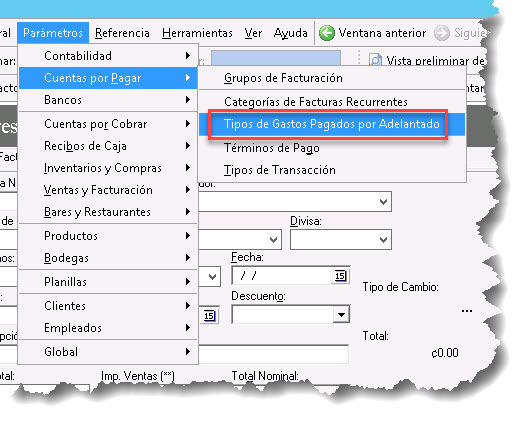Viewport: 532px width, 427px height.
Task: Open the Herramientas menu
Action: click(197, 33)
